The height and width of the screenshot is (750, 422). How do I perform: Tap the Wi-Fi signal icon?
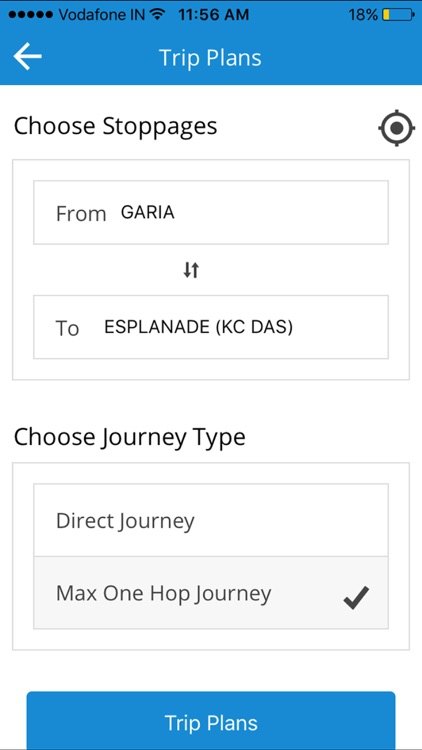156,14
